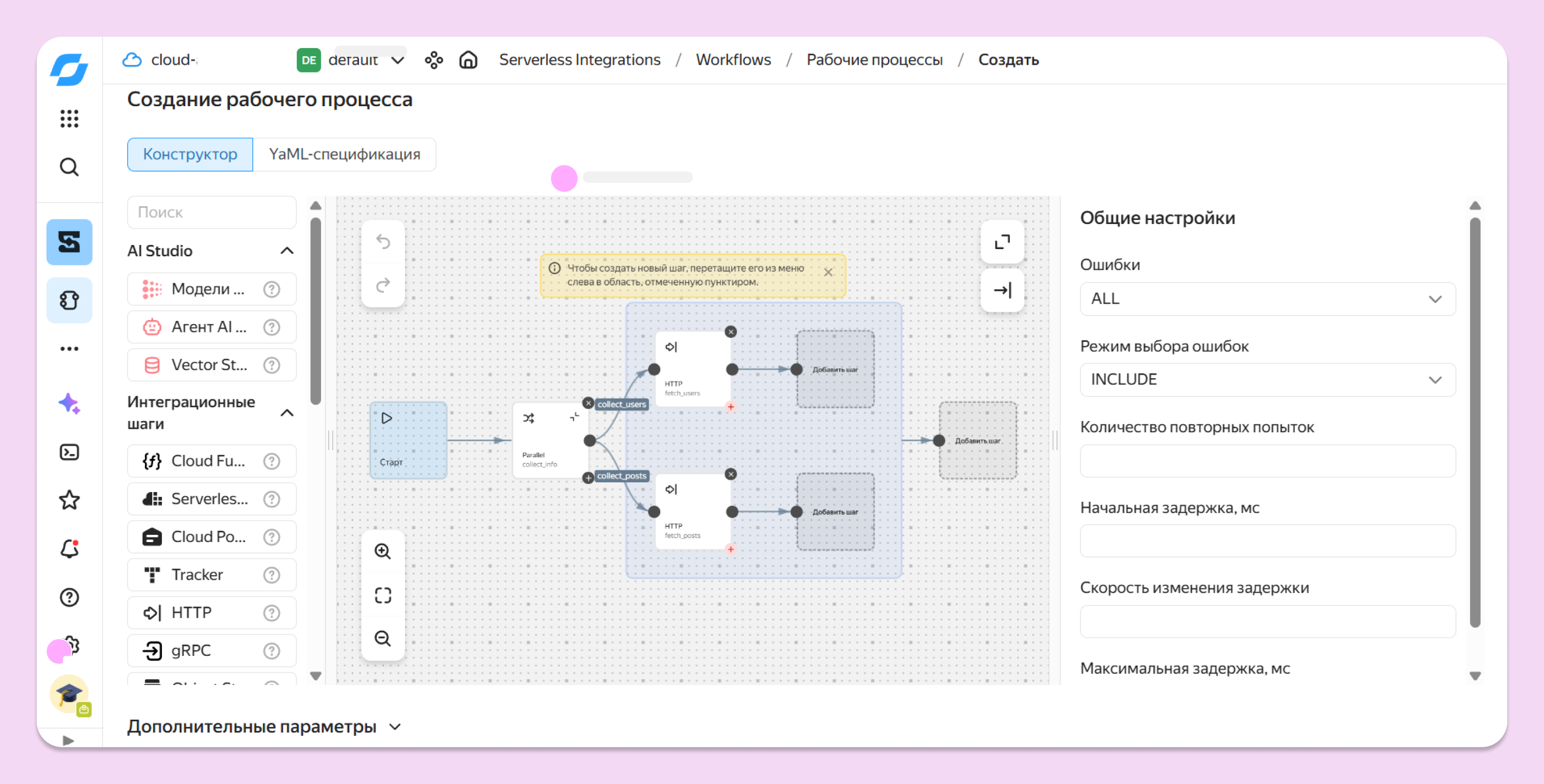Collapse the AI Studio section
The width and height of the screenshot is (1544, 784).
287,251
